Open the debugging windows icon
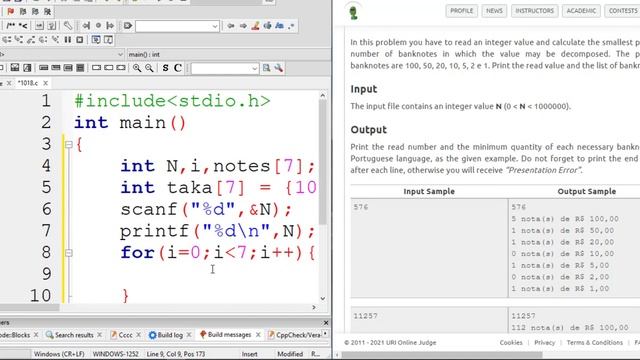The width and height of the screenshot is (640, 360). 96,40
